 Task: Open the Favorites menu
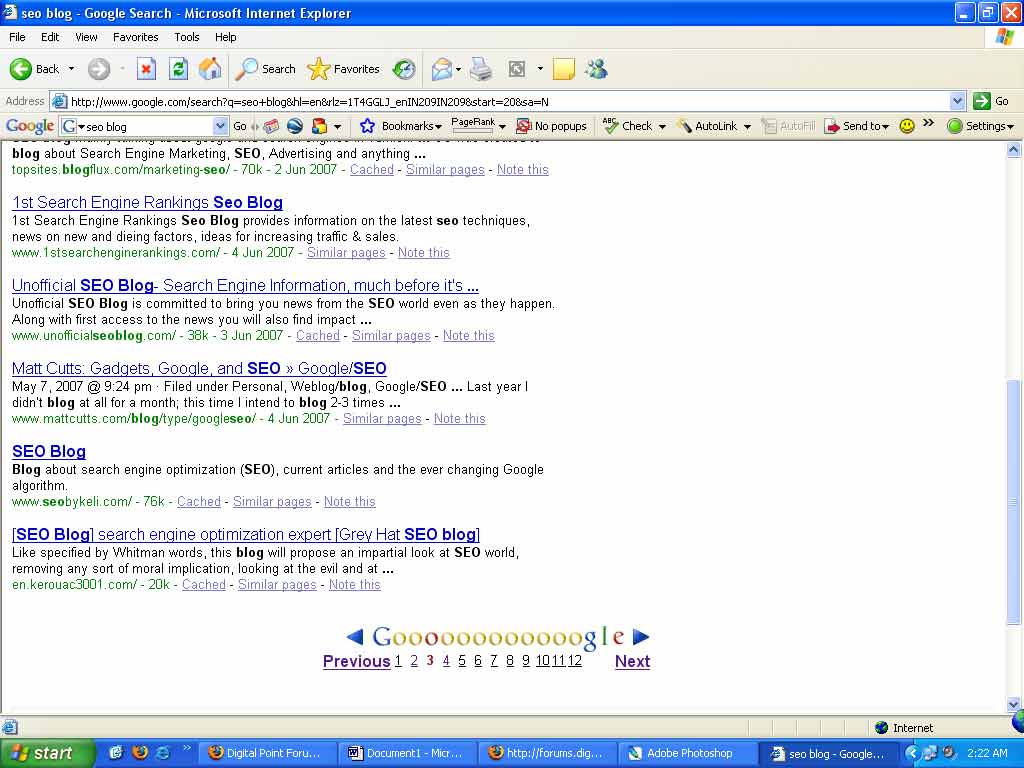pos(135,37)
